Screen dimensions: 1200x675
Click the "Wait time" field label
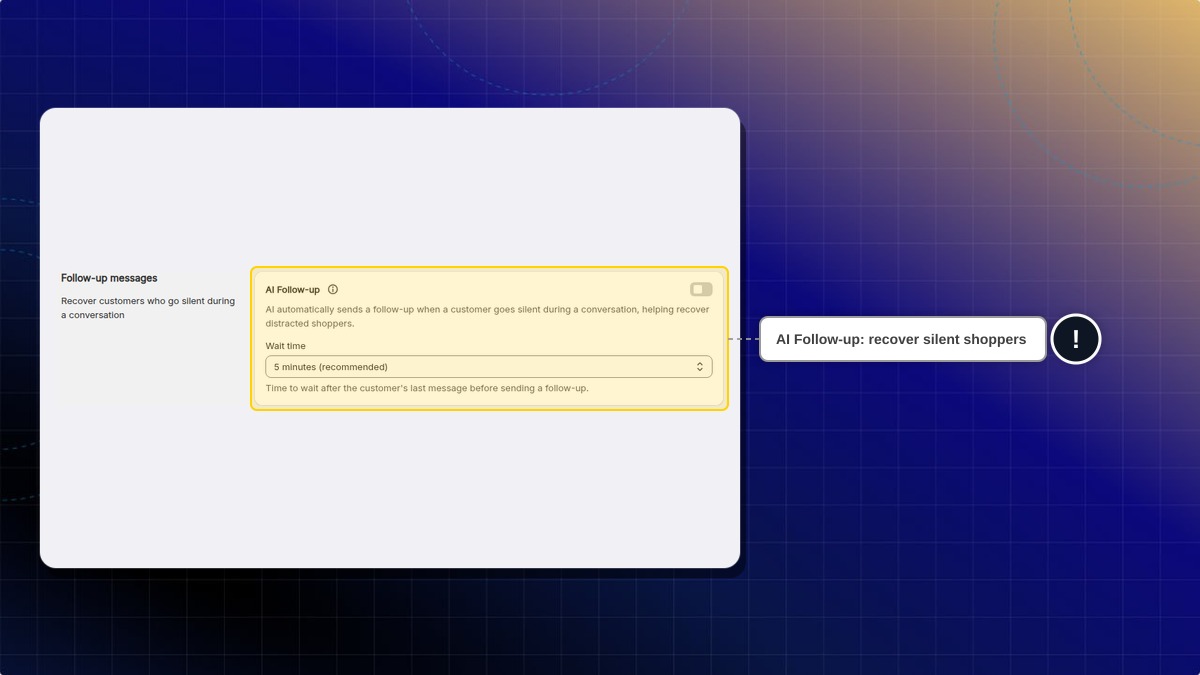click(x=286, y=346)
